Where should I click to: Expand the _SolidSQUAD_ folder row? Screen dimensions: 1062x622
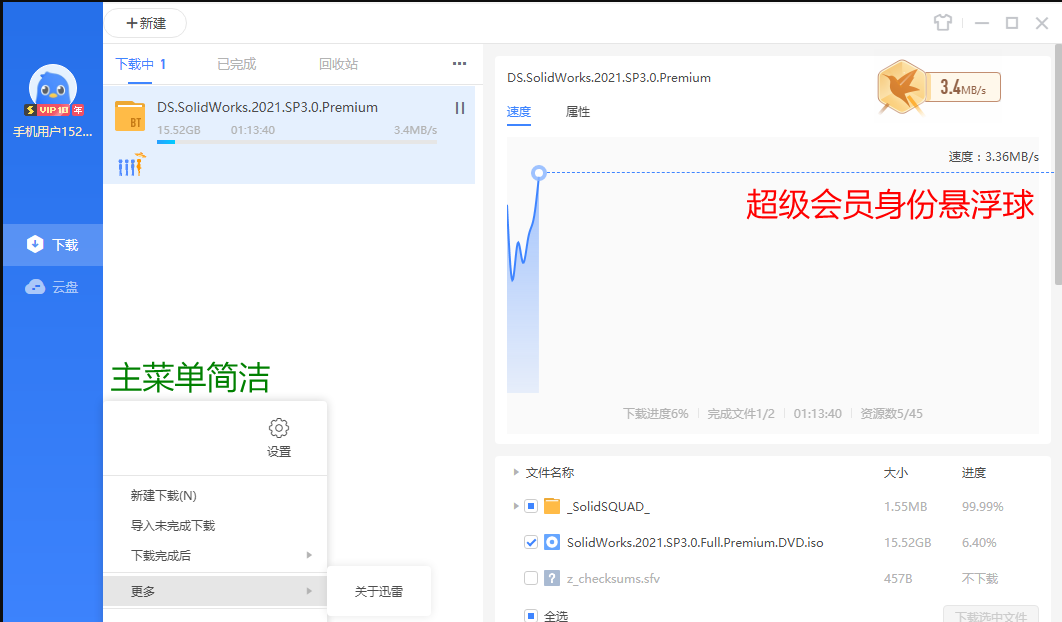tap(515, 506)
